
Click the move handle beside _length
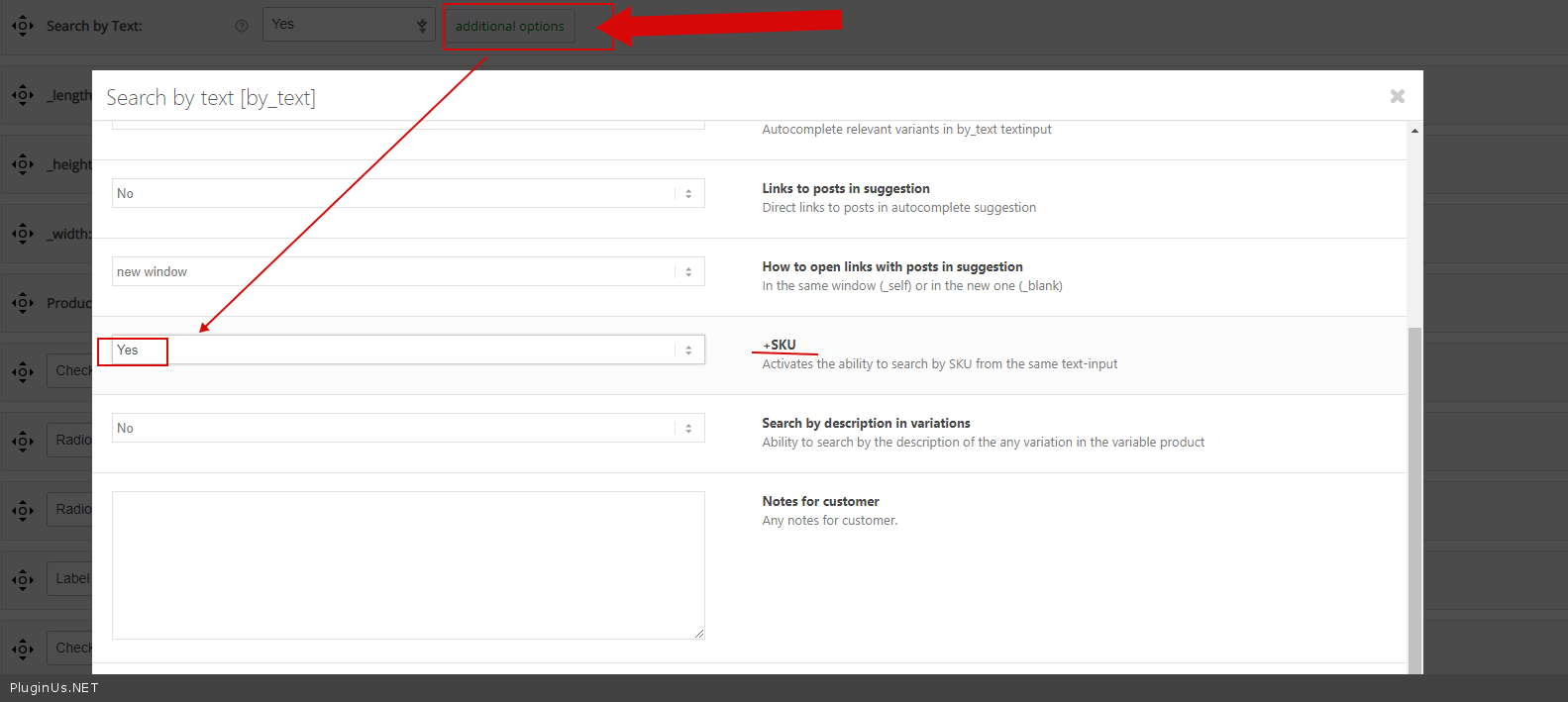(23, 95)
